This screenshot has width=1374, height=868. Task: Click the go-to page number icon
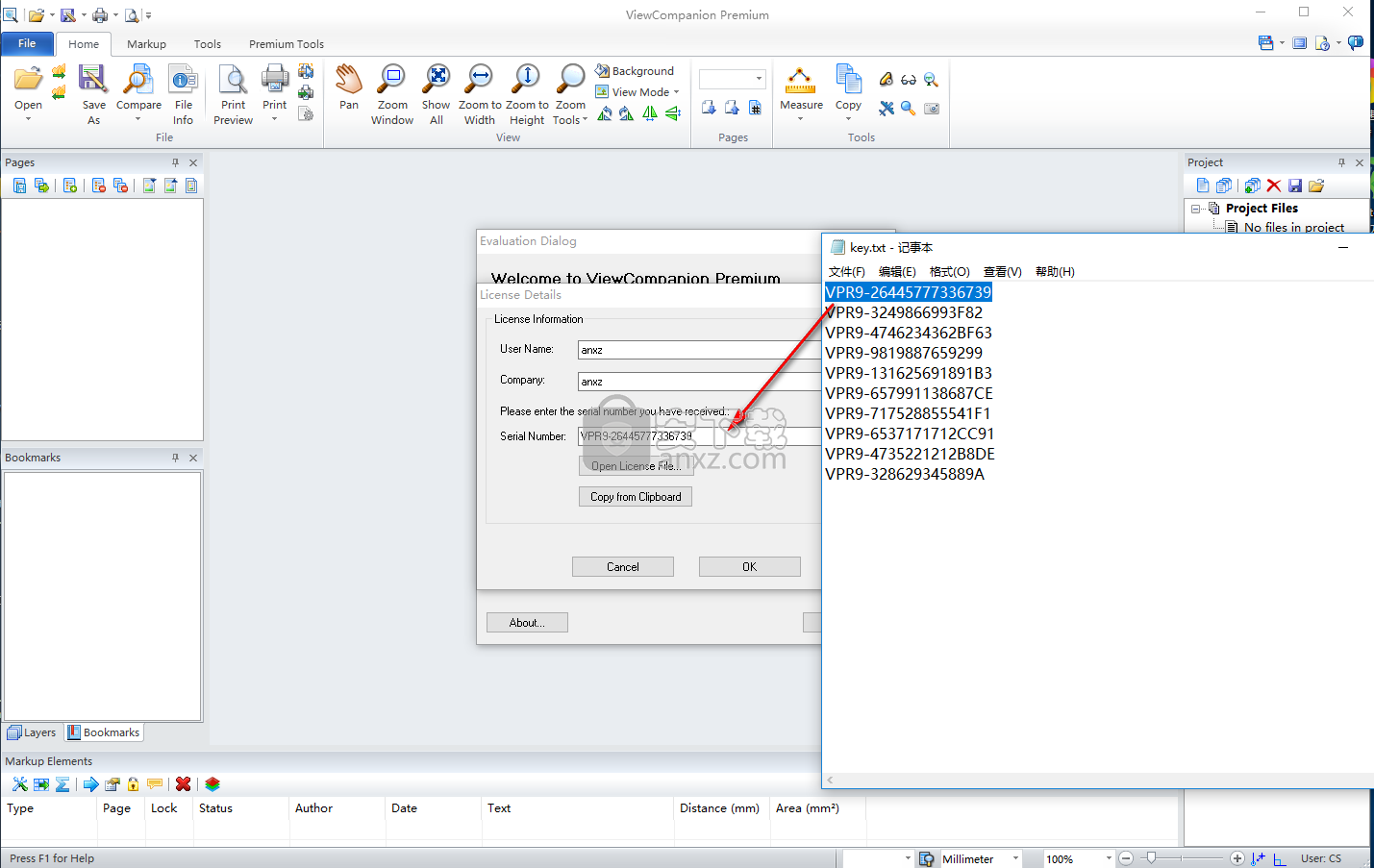[755, 108]
